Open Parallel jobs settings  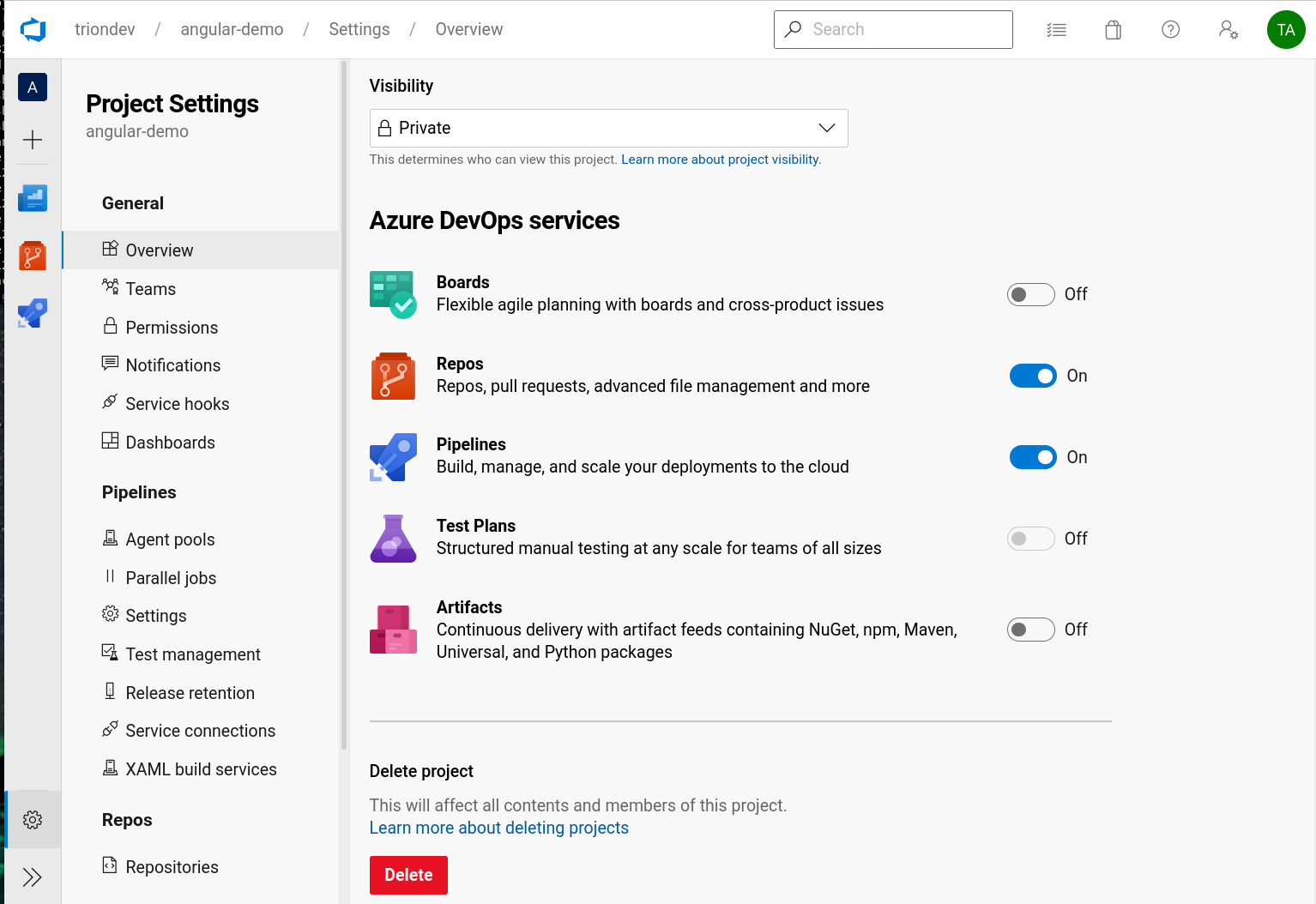(x=202, y=577)
